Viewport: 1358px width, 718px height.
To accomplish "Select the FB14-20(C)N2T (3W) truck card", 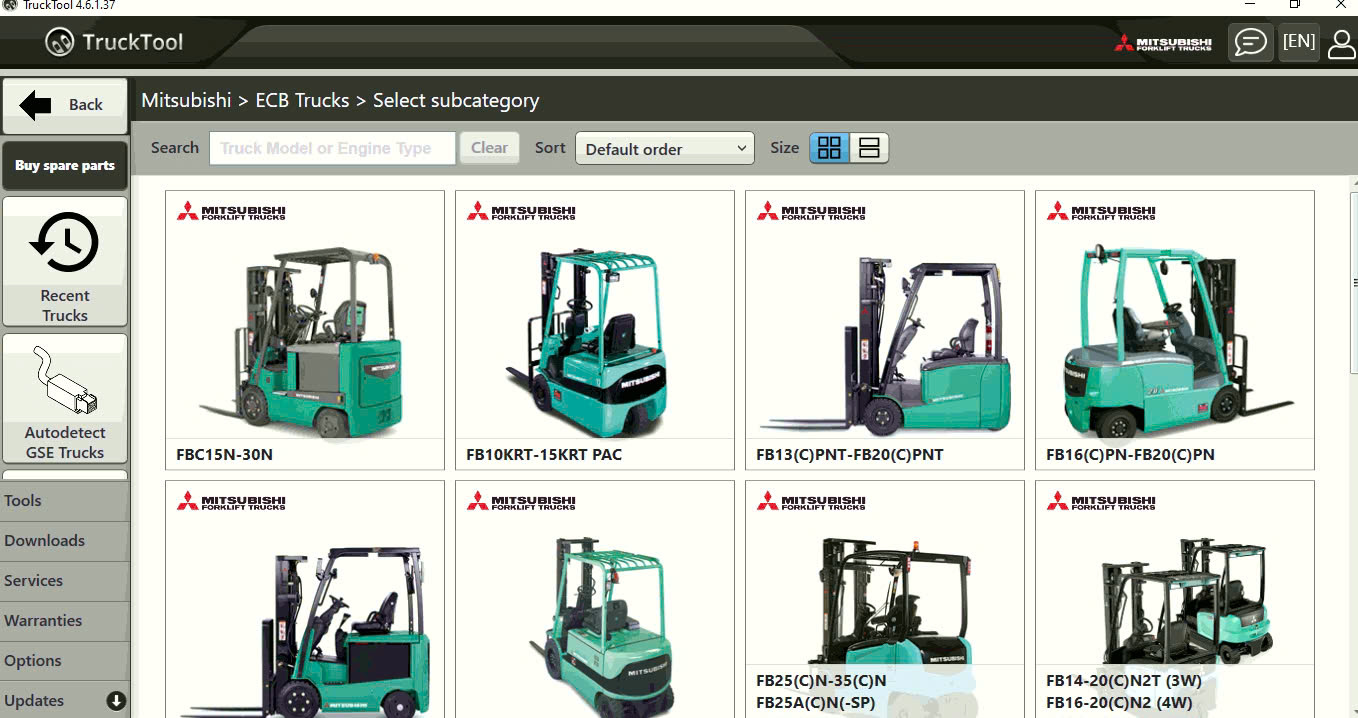I will [x=1175, y=600].
